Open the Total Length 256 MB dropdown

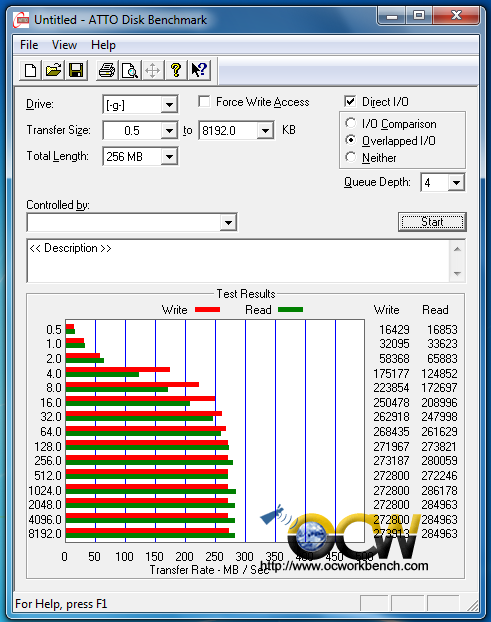click(169, 156)
